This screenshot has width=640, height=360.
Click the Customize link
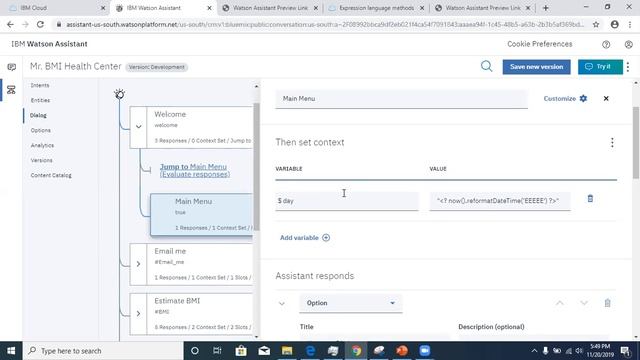[x=560, y=98]
